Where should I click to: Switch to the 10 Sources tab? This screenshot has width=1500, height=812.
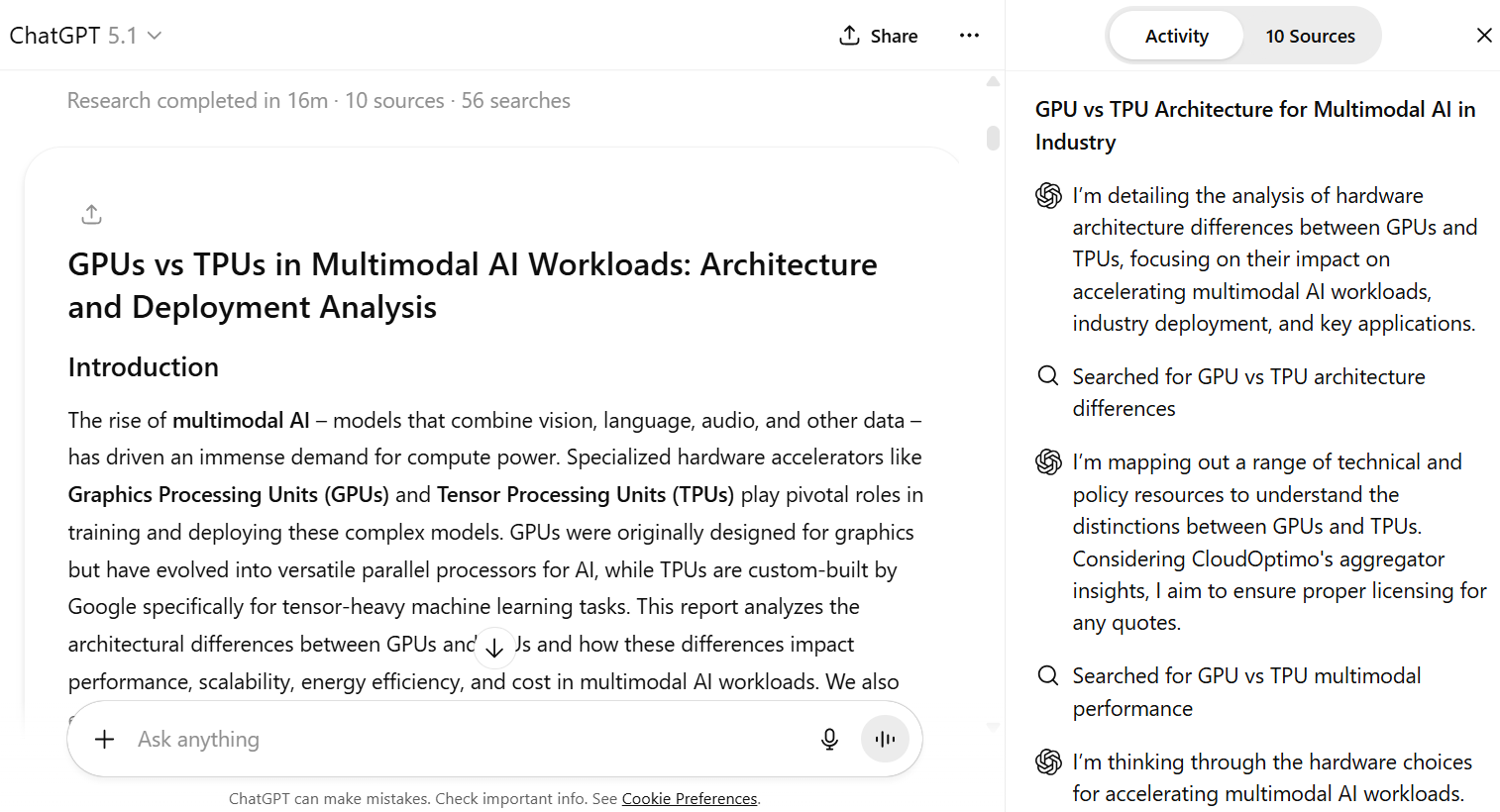point(1310,37)
